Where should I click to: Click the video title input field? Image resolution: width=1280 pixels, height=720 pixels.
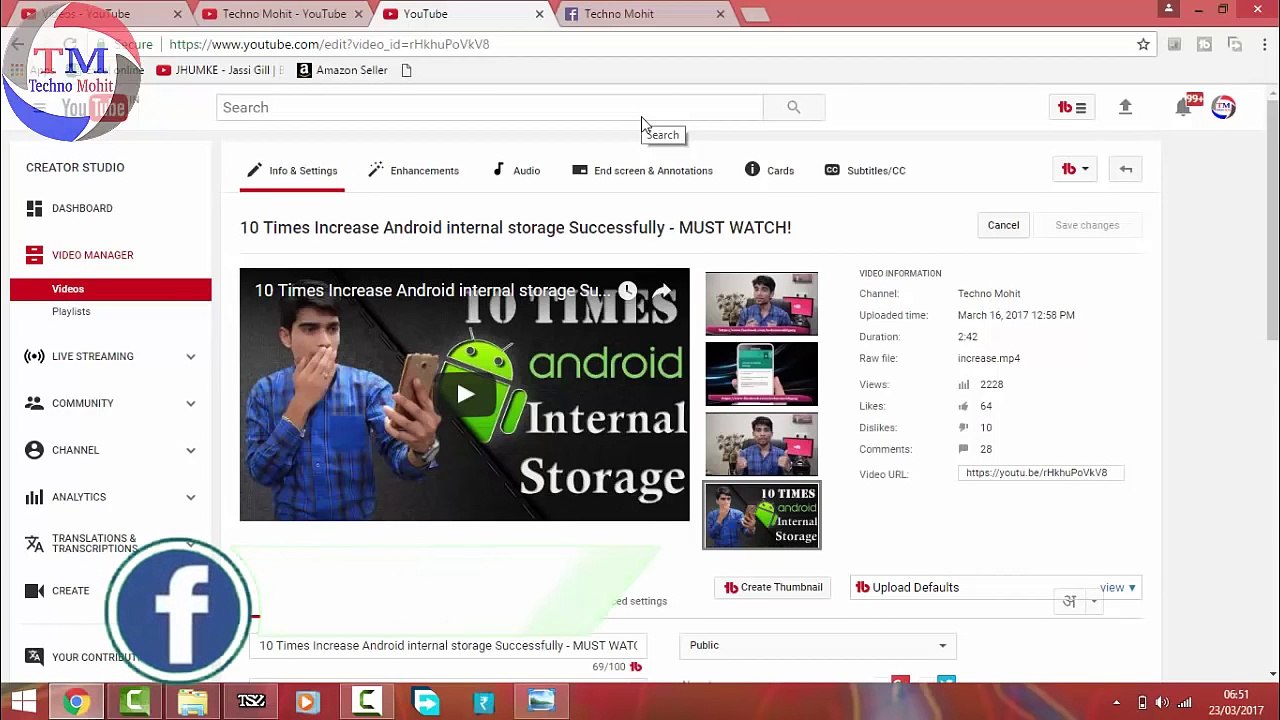pyautogui.click(x=448, y=646)
